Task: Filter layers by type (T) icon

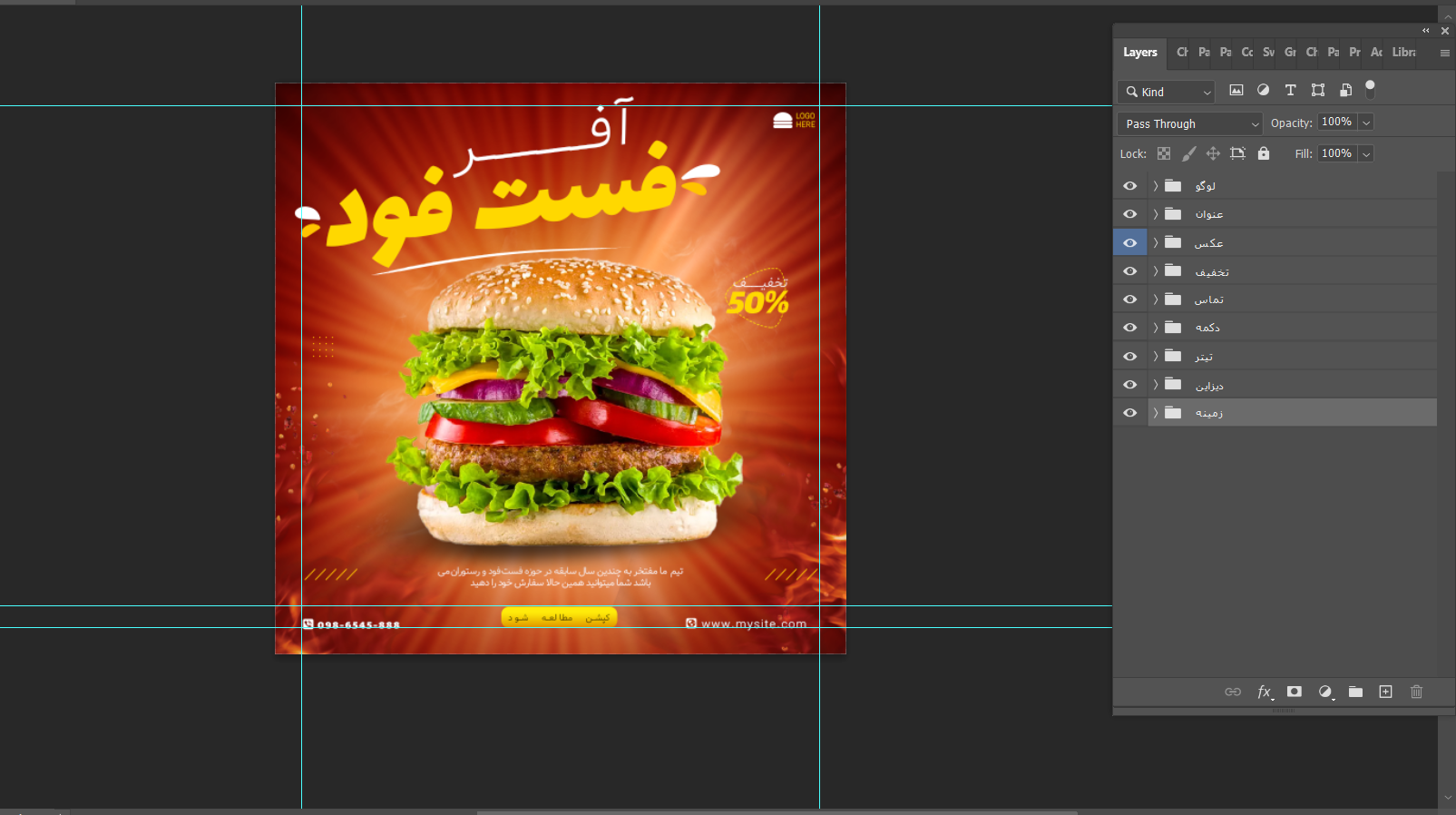Action: pos(1290,90)
